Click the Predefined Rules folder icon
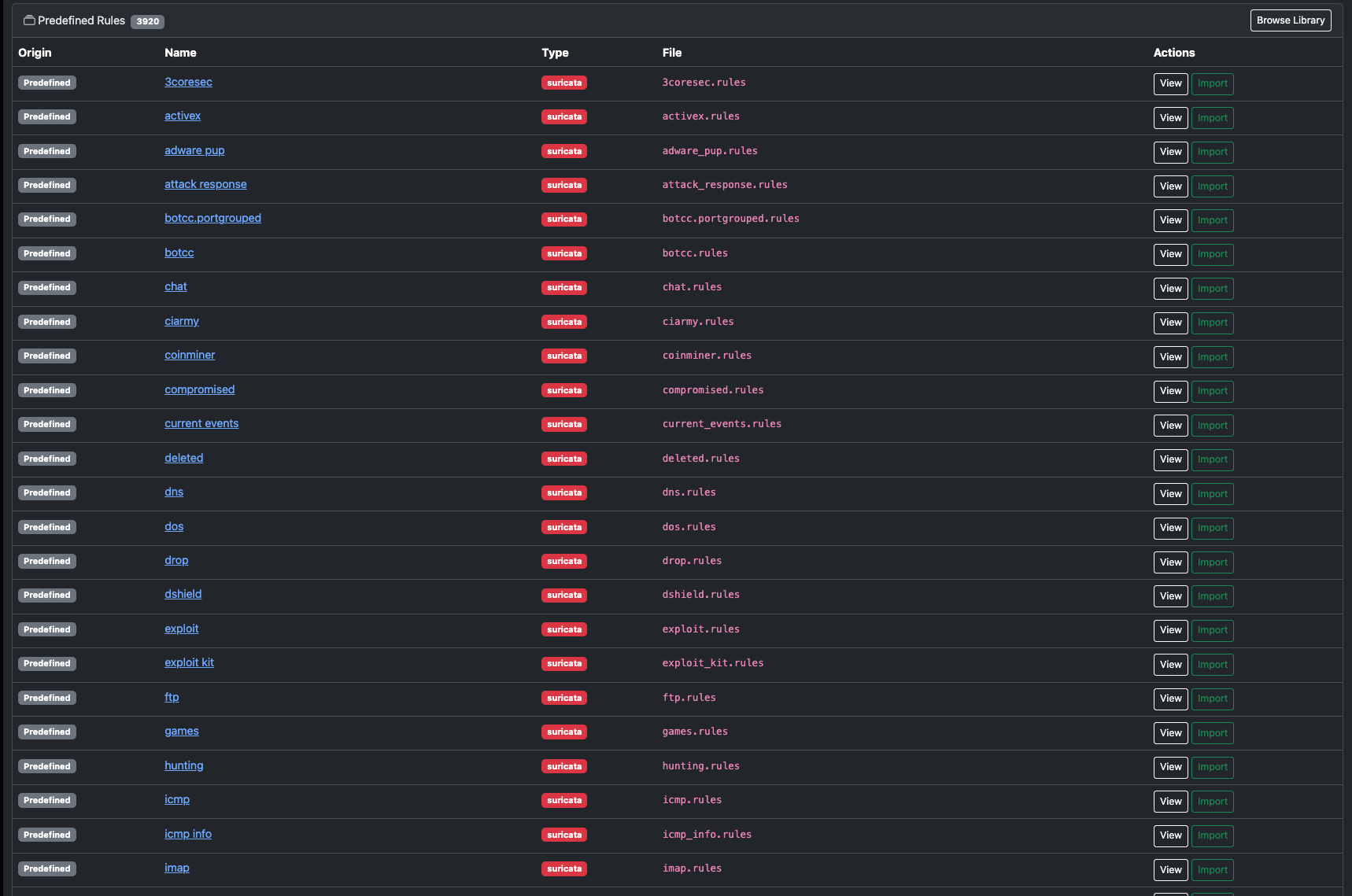The image size is (1352, 896). [x=29, y=20]
